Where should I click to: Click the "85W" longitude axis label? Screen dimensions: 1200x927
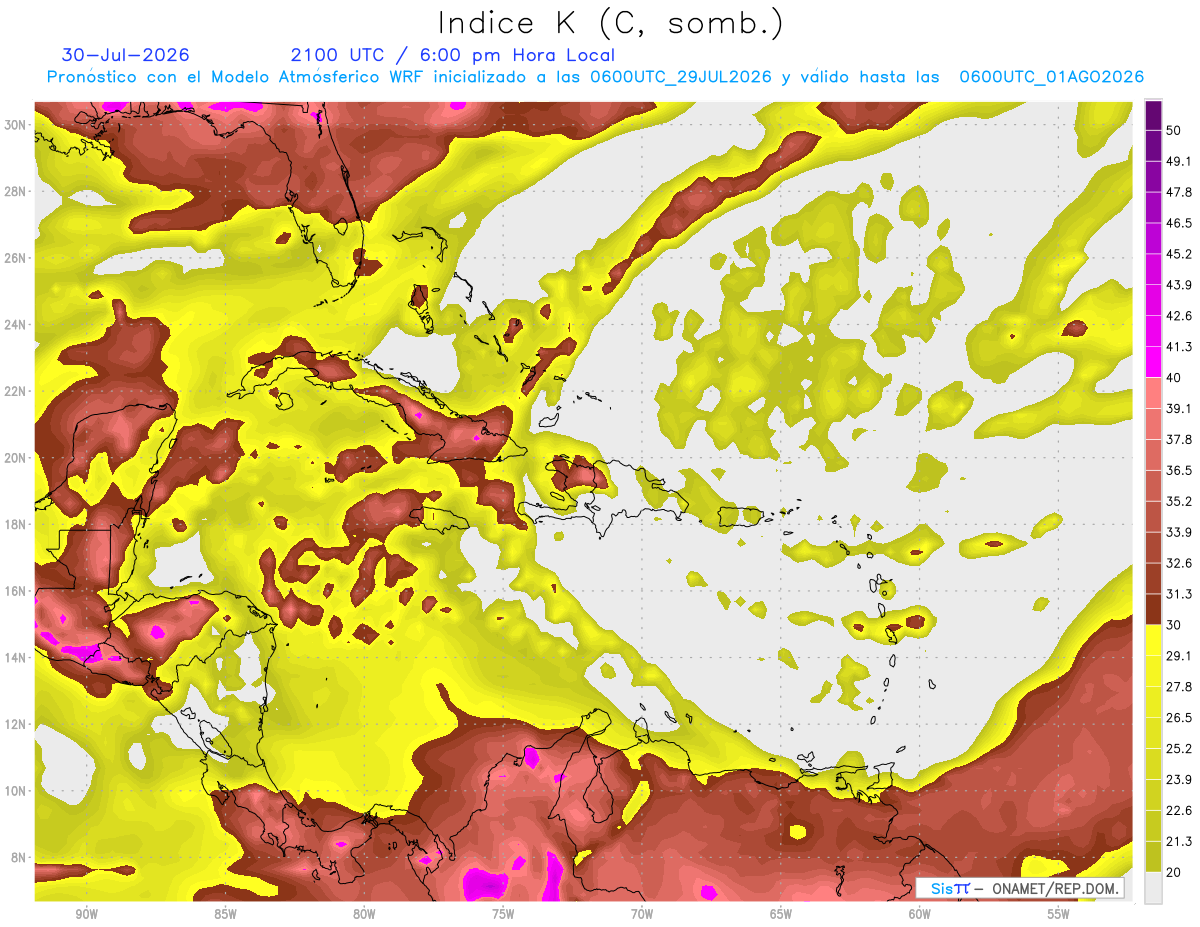click(x=225, y=914)
